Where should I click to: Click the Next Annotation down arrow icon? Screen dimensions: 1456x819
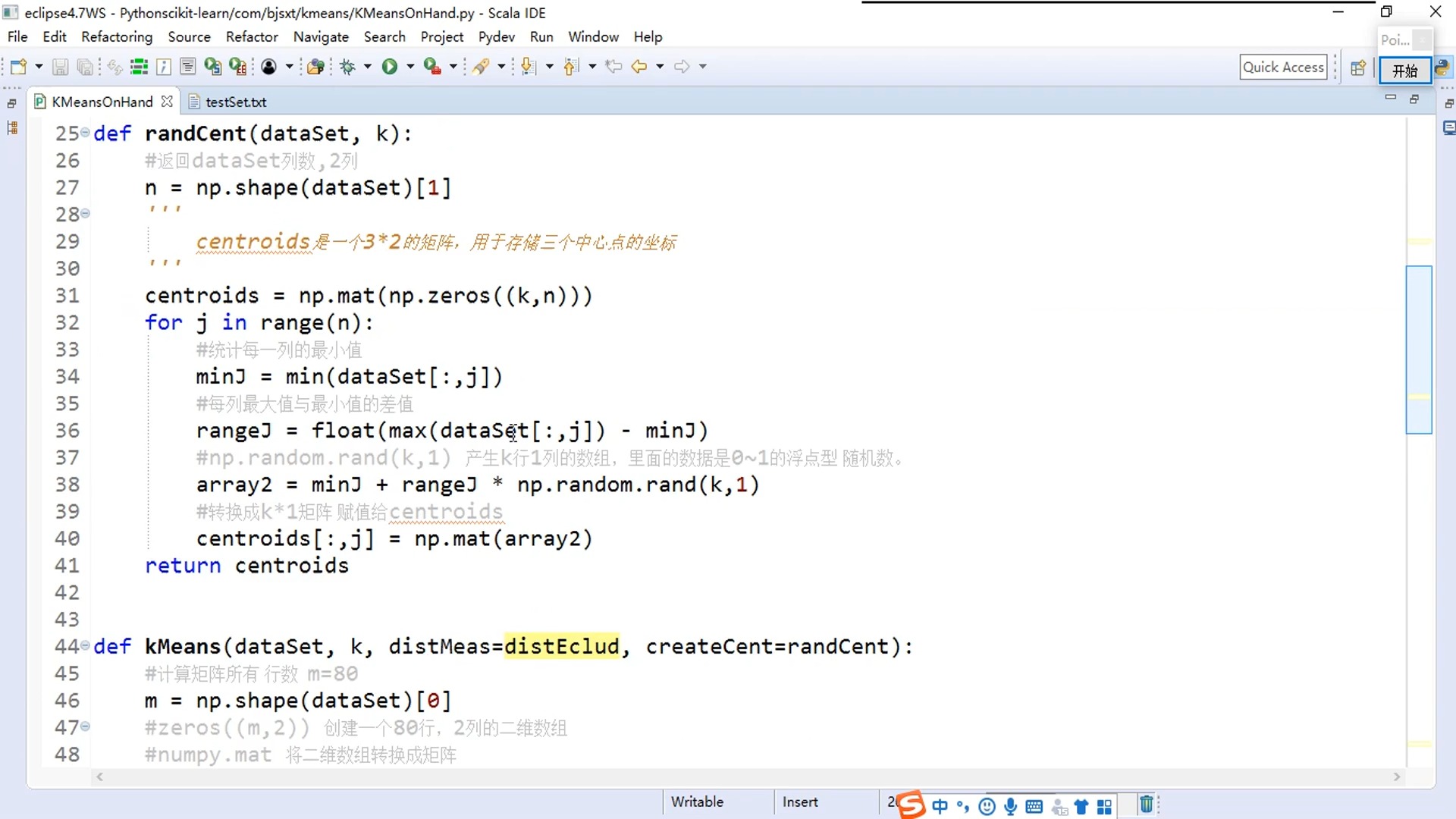click(529, 67)
